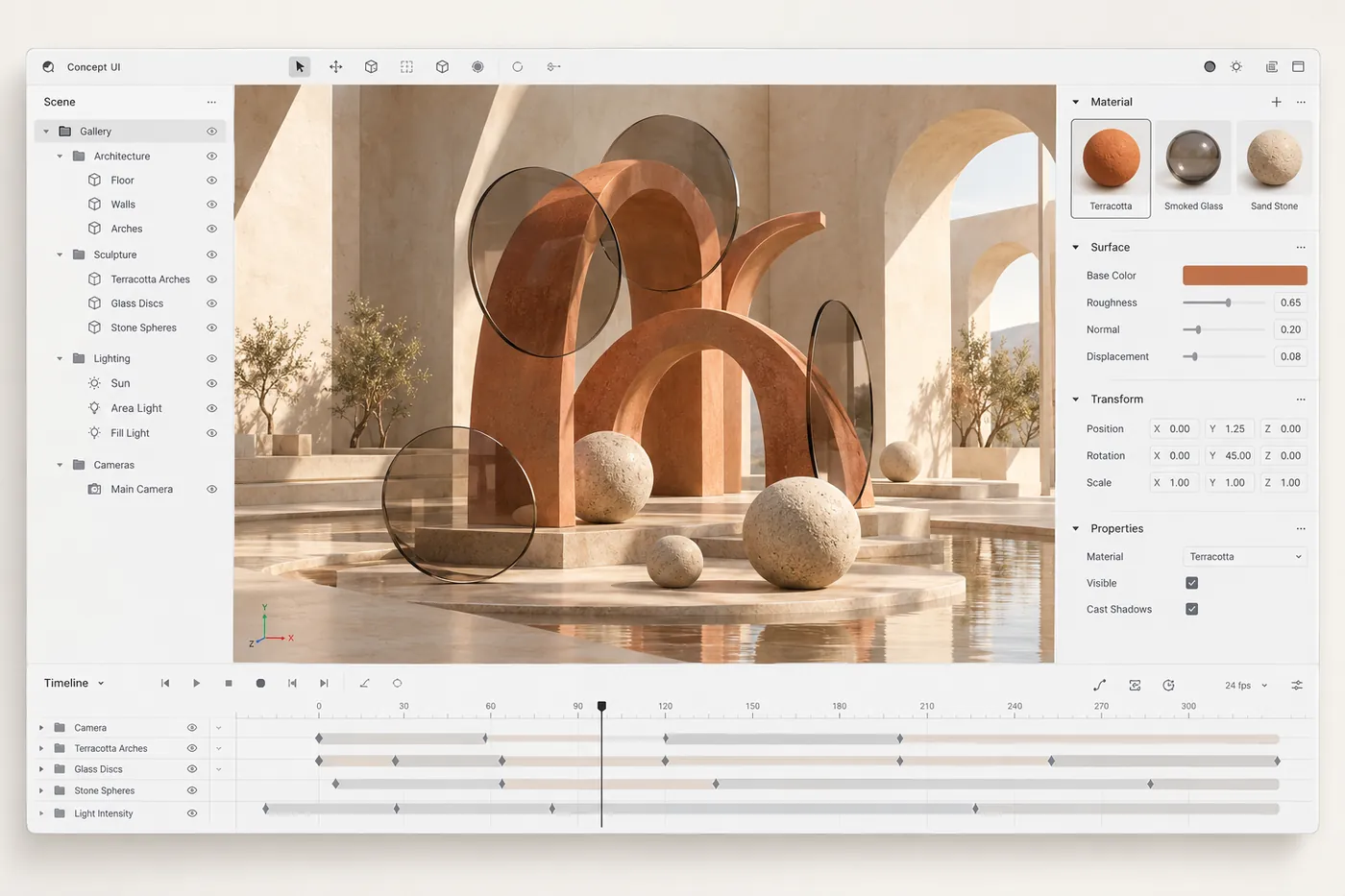Uncheck the Visible checkbox
This screenshot has width=1345, height=896.
click(1191, 583)
